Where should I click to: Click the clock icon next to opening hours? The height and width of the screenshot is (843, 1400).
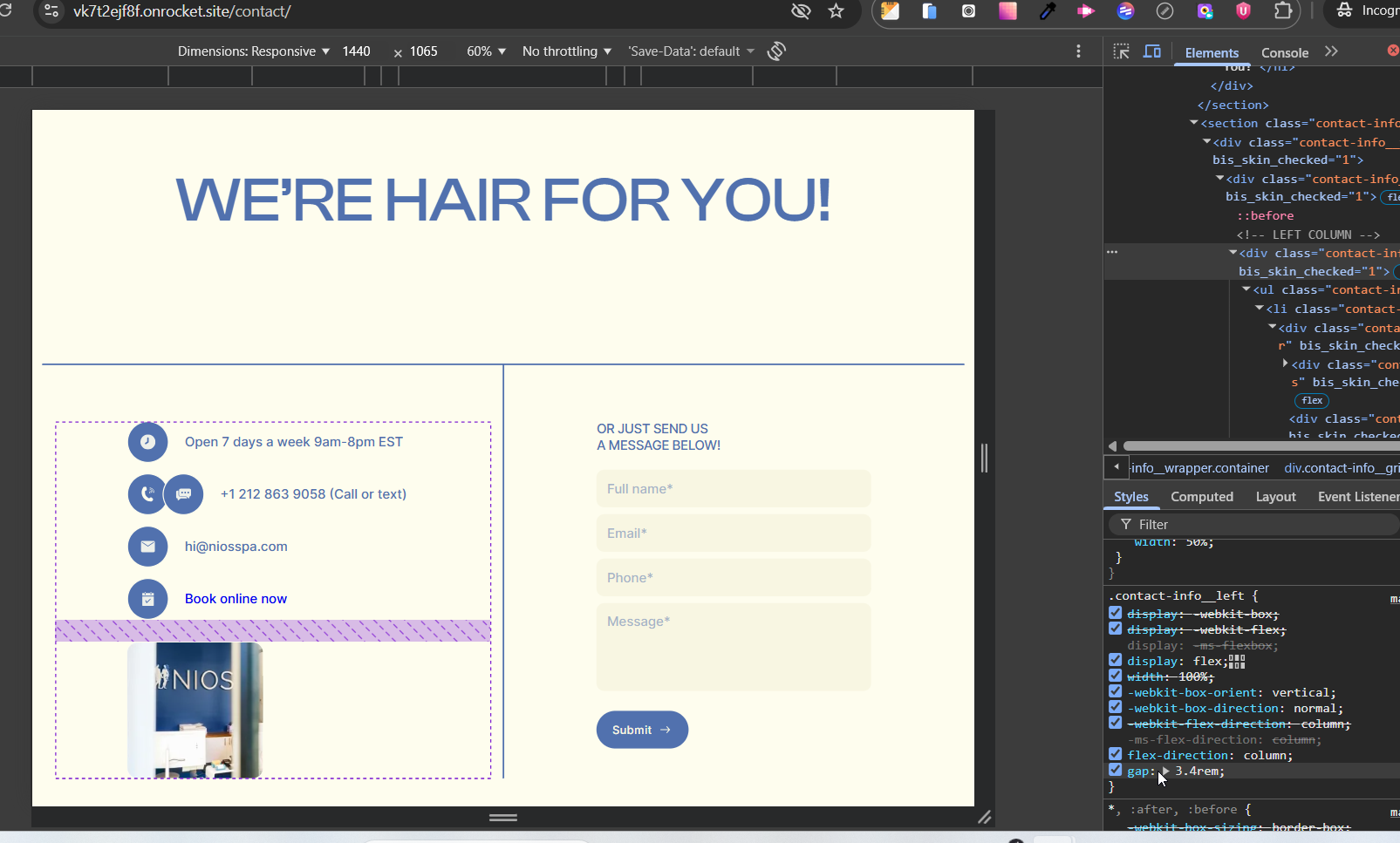[147, 442]
